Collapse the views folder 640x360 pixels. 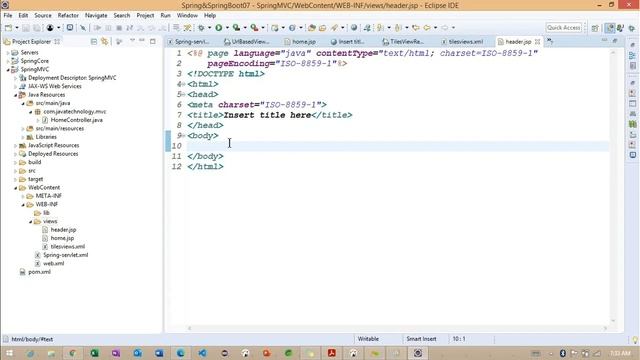coord(31,222)
